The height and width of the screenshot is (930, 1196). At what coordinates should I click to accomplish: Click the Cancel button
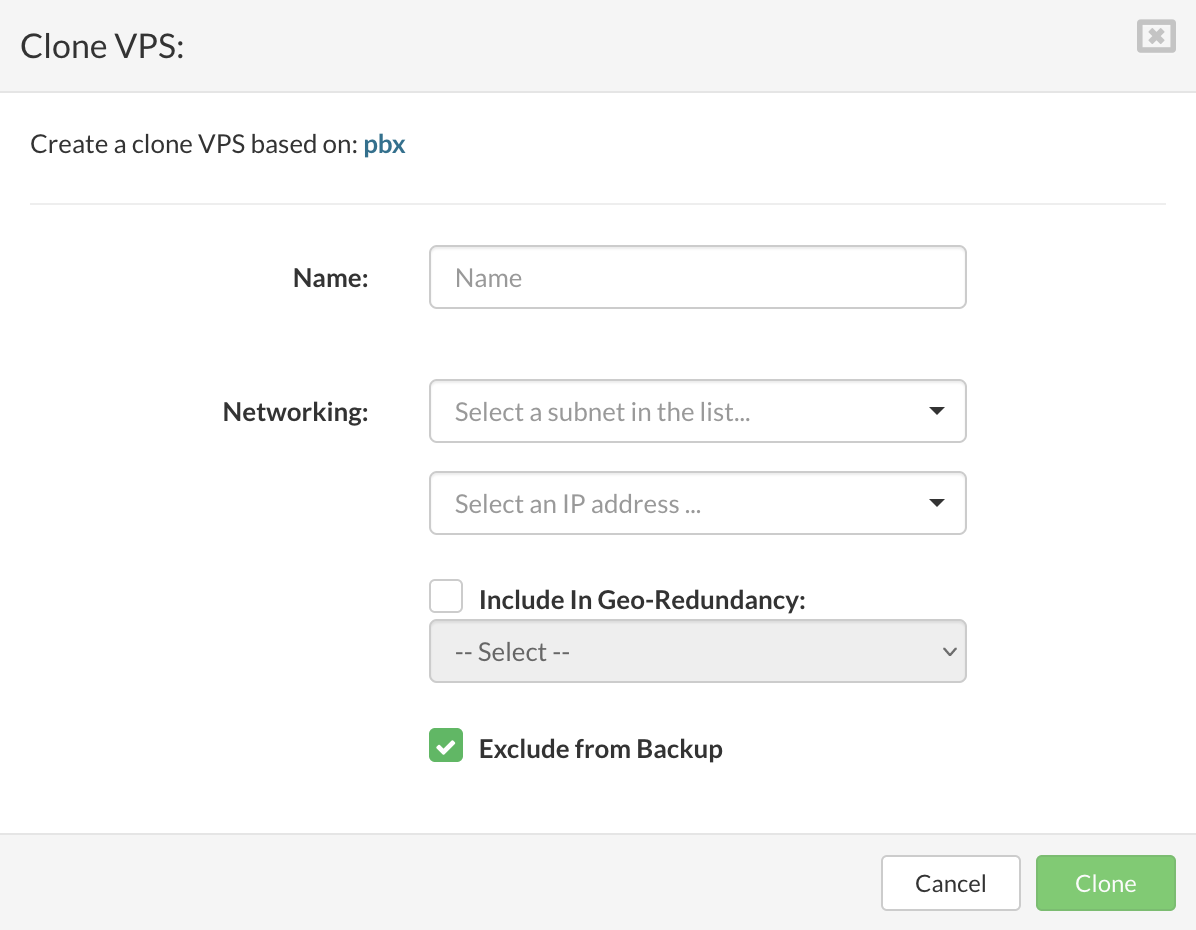(x=950, y=883)
